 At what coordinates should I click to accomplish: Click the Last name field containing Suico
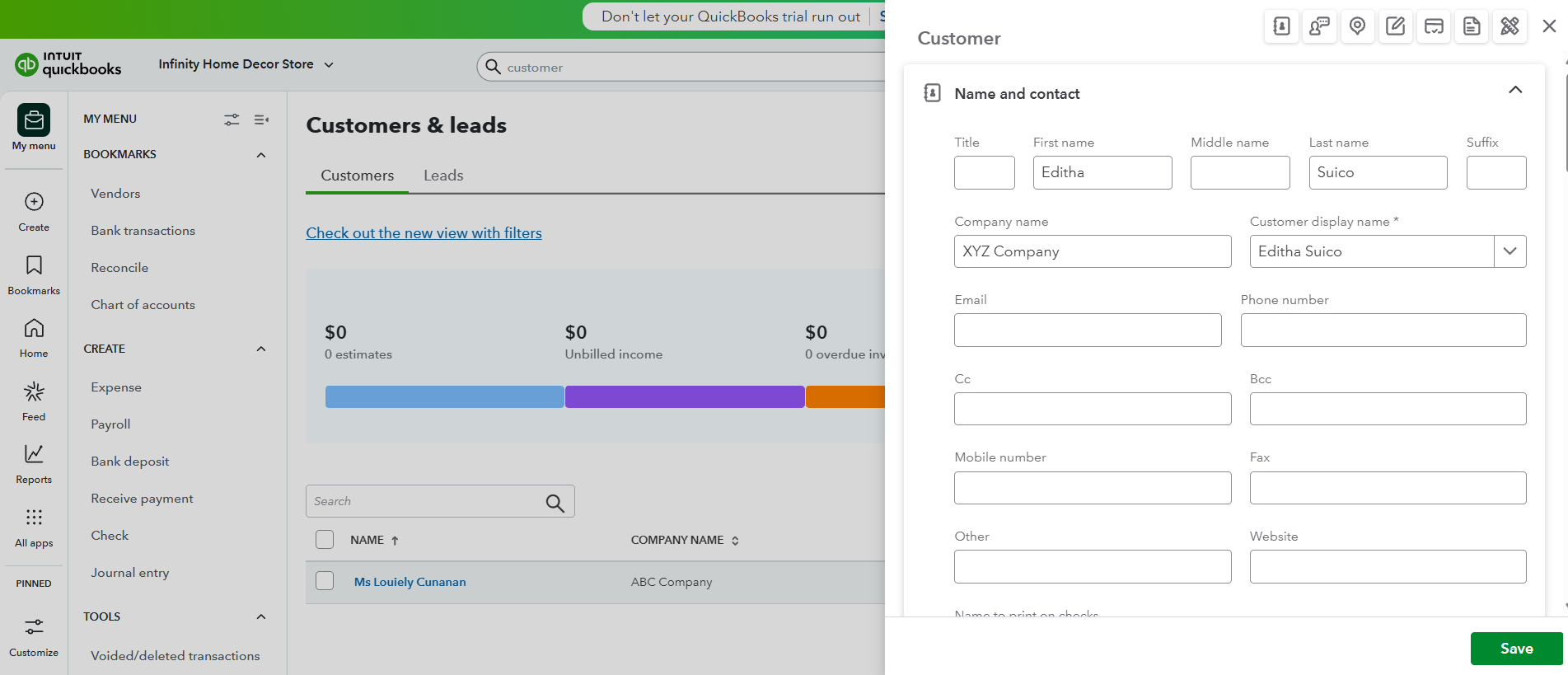1378,172
